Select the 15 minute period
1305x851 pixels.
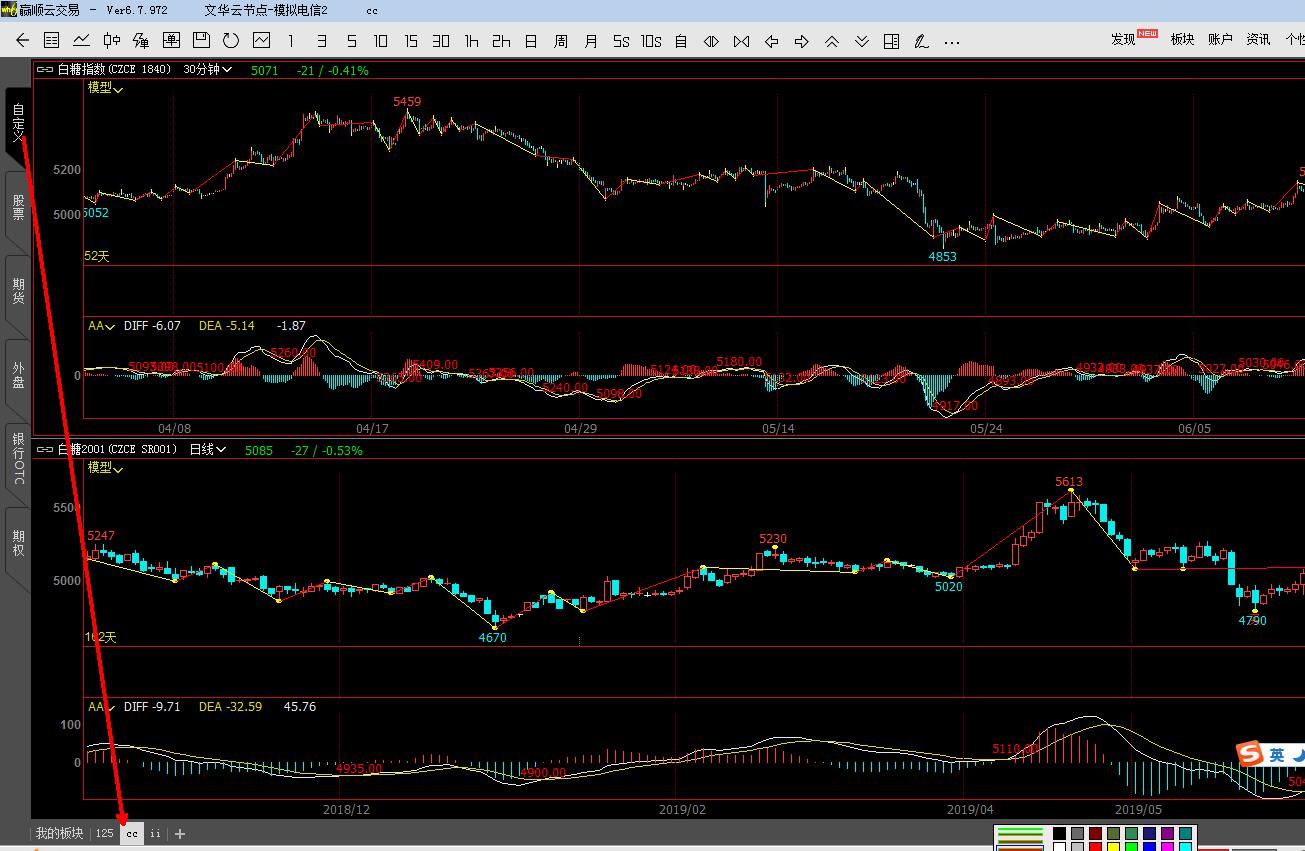point(411,41)
